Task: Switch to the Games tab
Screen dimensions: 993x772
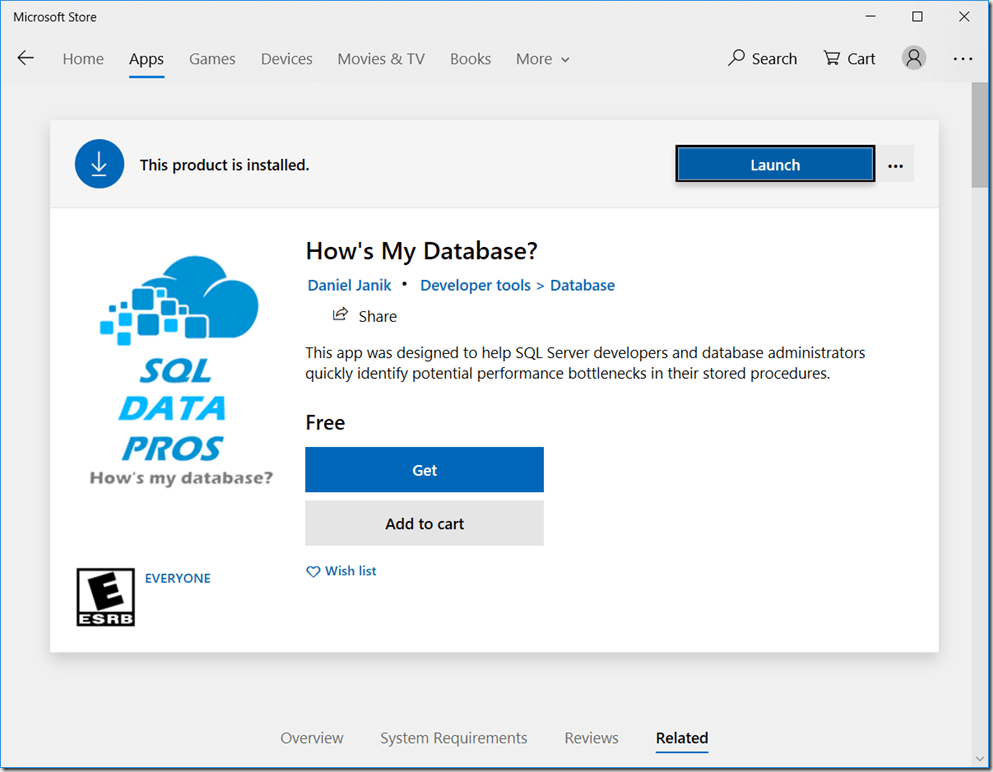Action: click(212, 59)
